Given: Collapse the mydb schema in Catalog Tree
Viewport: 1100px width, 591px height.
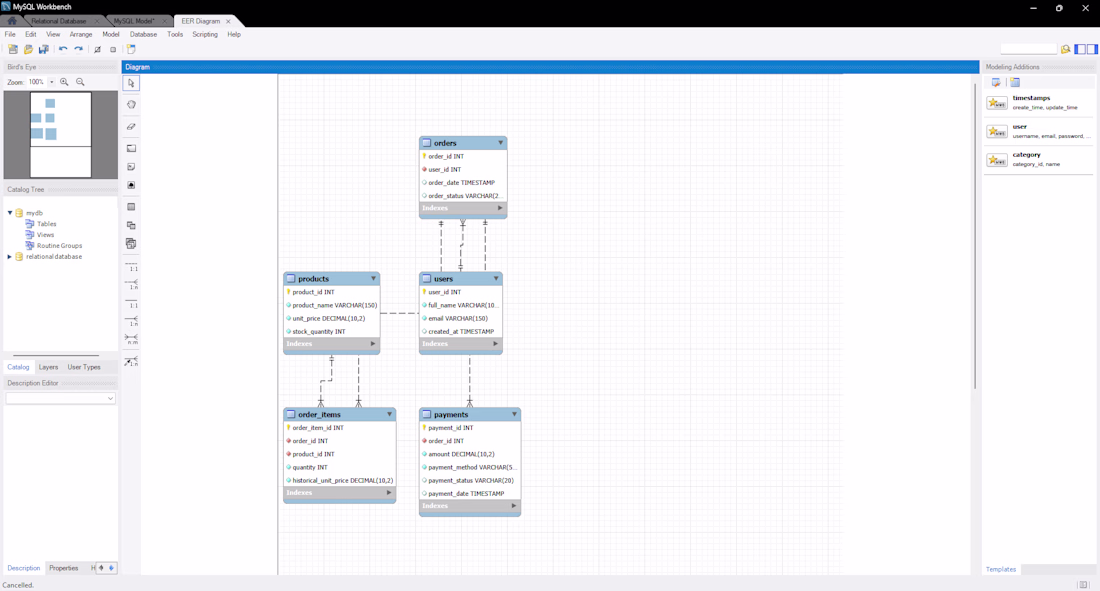Looking at the screenshot, I should pyautogui.click(x=10, y=213).
